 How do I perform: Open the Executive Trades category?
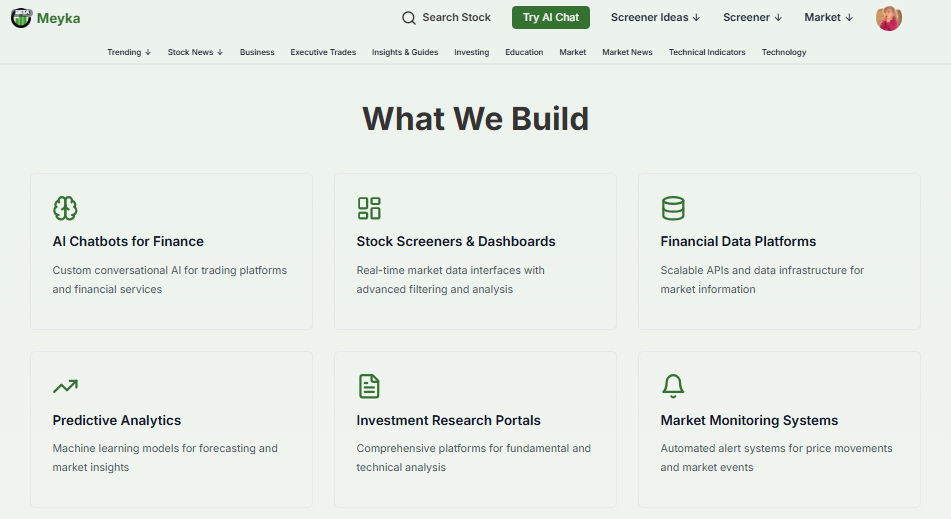[323, 52]
